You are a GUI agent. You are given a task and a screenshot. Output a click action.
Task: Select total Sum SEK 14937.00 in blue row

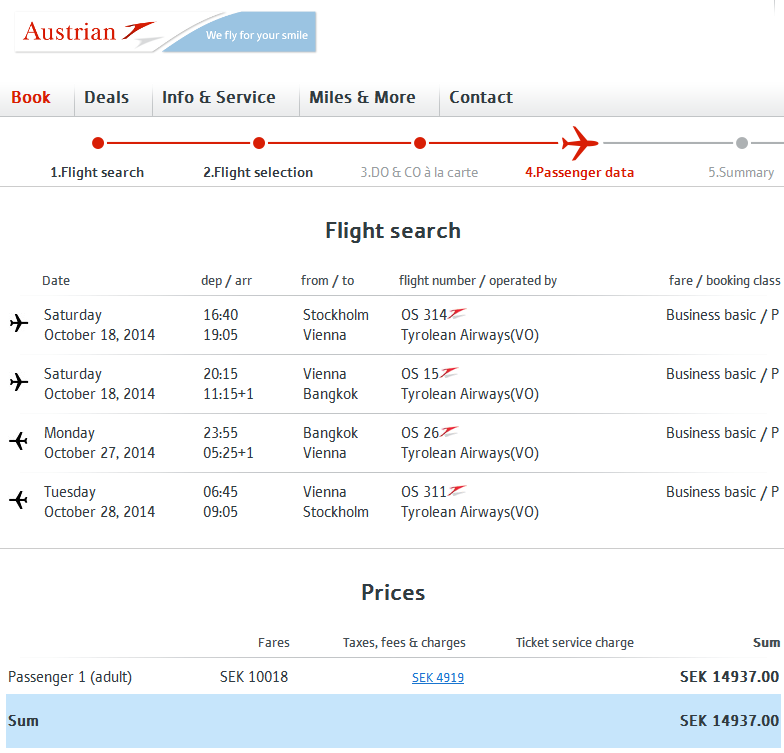point(730,721)
